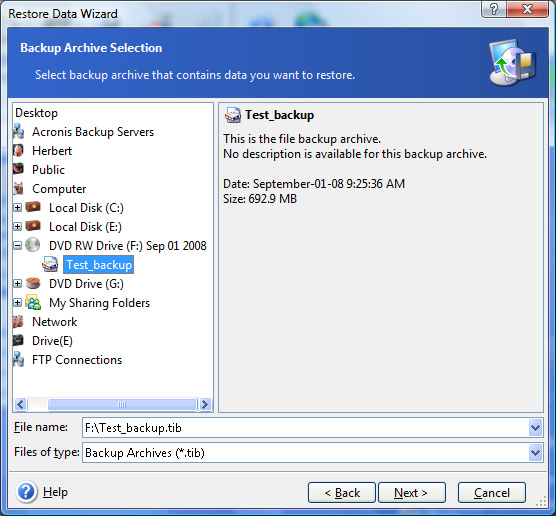Click the Public folder icon
Viewport: 556px width, 516px height.
(18, 169)
